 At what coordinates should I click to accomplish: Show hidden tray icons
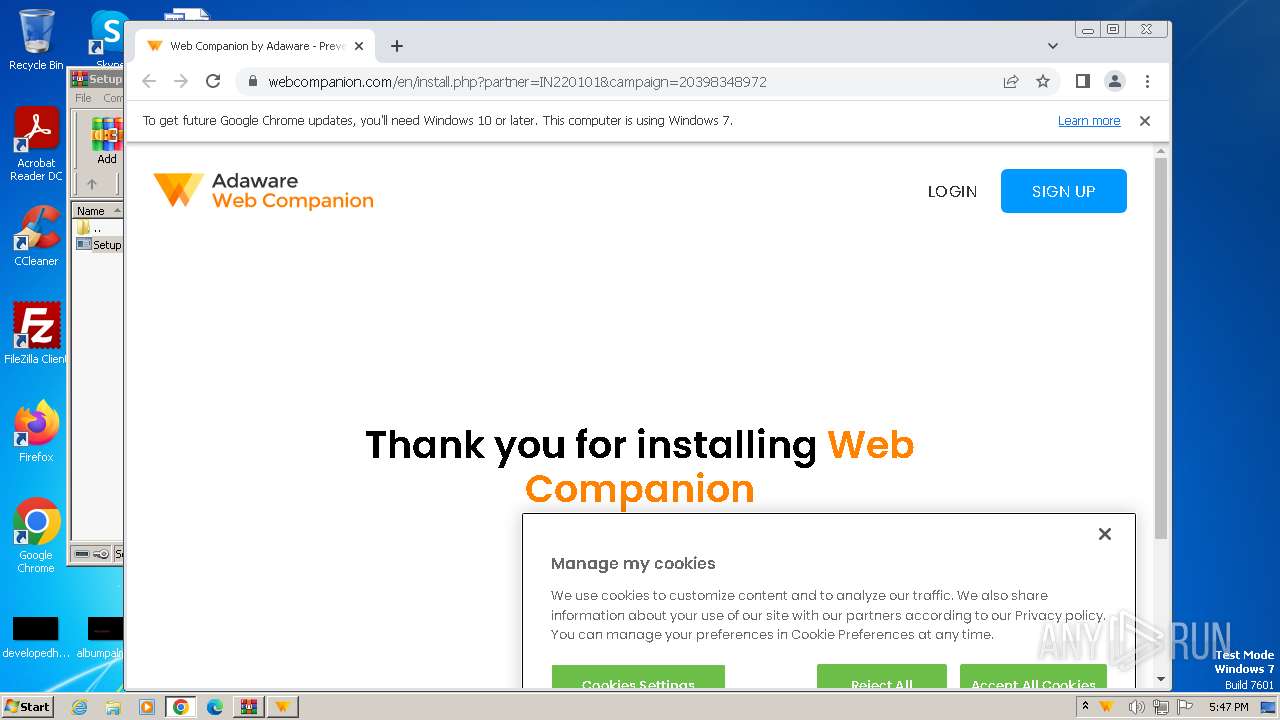[x=1085, y=706]
